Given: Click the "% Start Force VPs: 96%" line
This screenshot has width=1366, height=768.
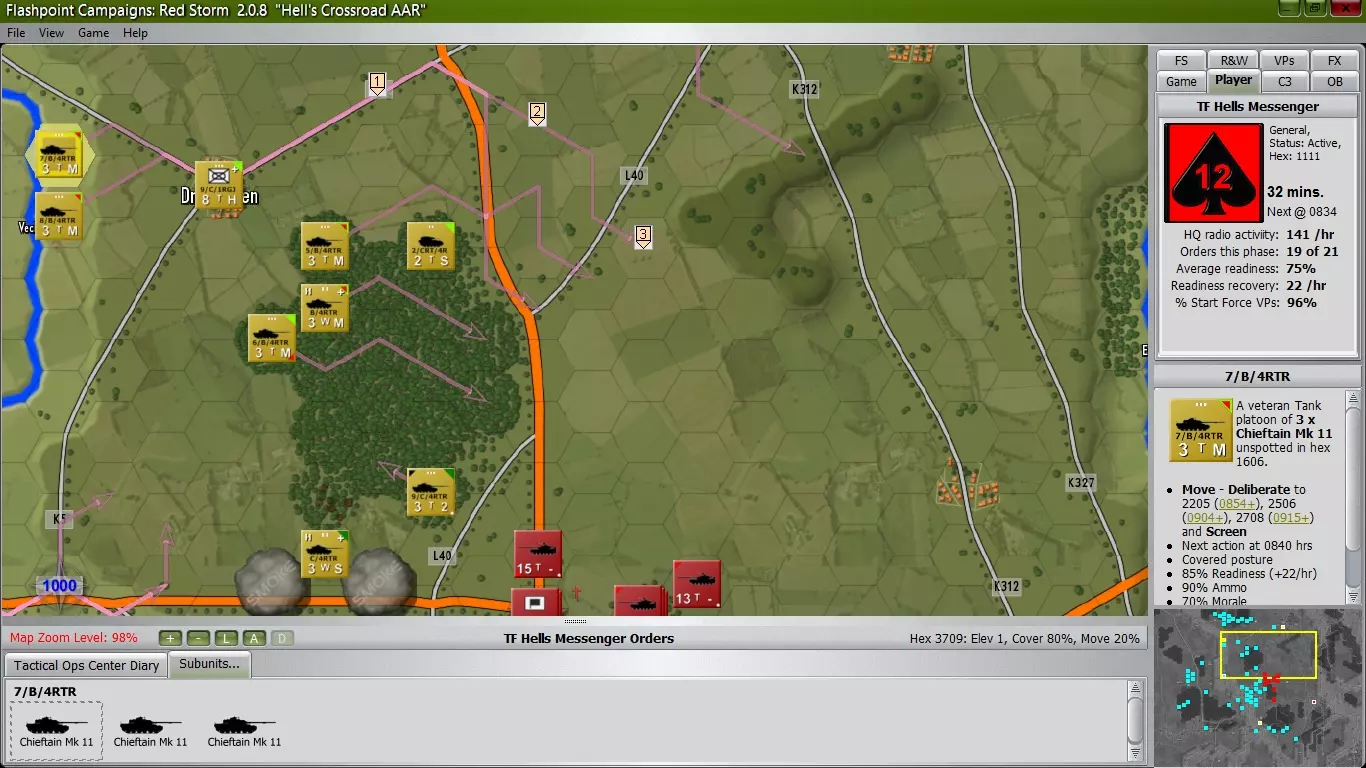Looking at the screenshot, I should point(1246,303).
